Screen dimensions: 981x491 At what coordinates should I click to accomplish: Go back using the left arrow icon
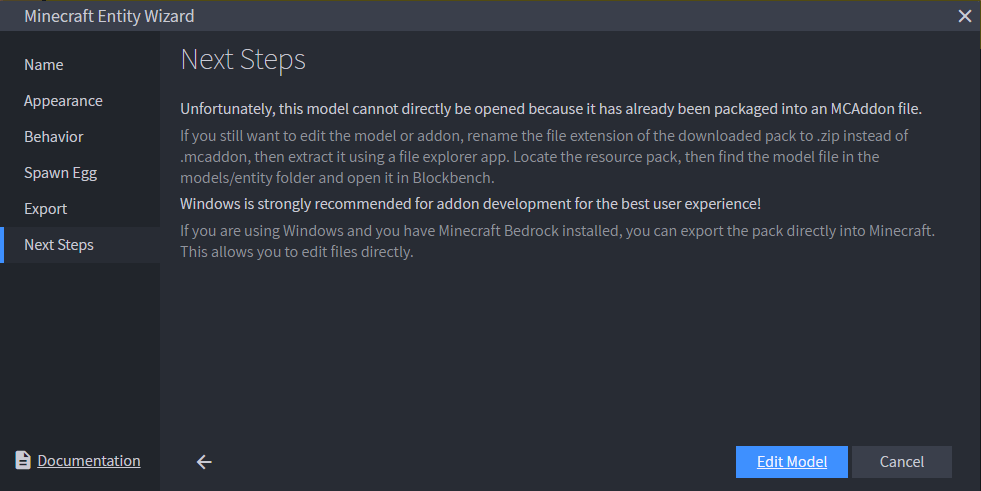pos(204,462)
